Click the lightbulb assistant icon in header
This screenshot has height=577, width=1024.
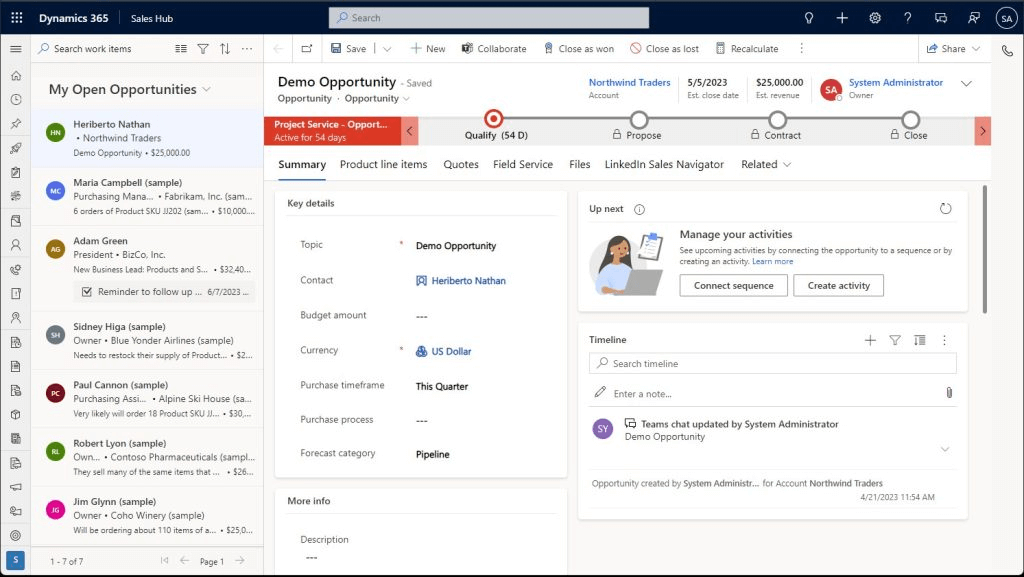click(809, 18)
